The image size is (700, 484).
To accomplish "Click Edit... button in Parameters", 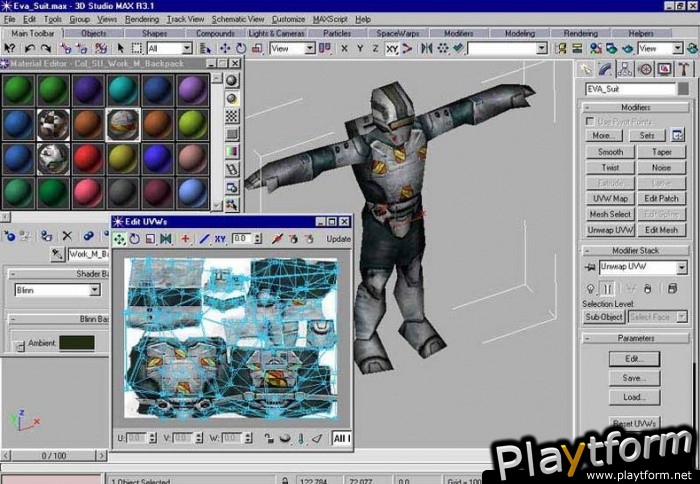I will click(x=634, y=359).
